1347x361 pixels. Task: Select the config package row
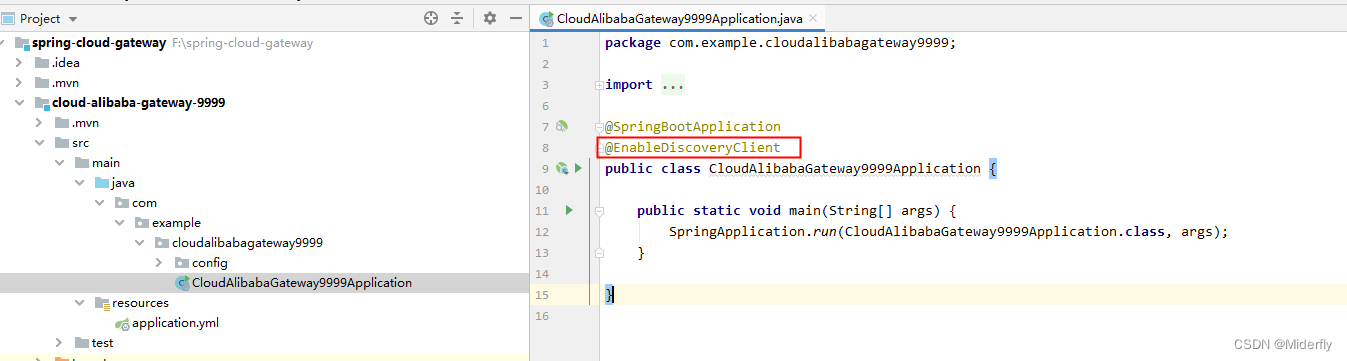click(210, 263)
